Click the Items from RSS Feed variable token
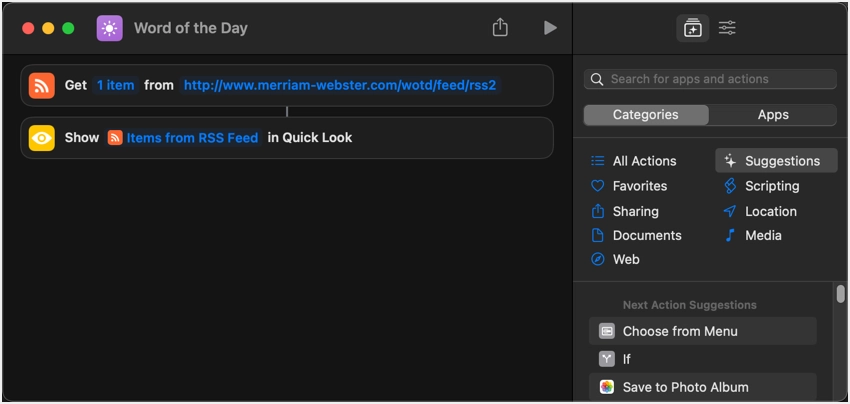The image size is (850, 404). coord(183,138)
